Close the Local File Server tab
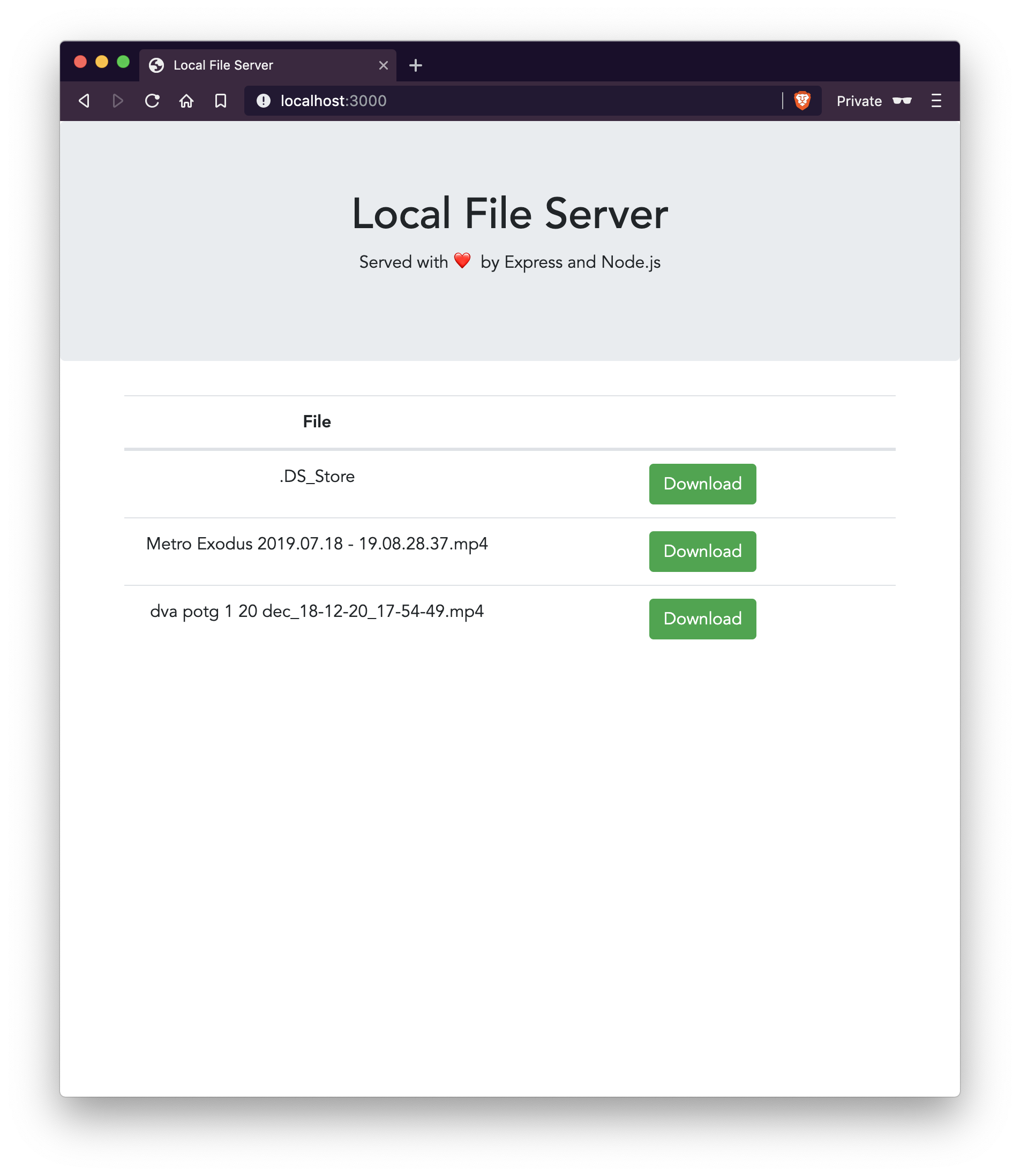 pyautogui.click(x=383, y=65)
